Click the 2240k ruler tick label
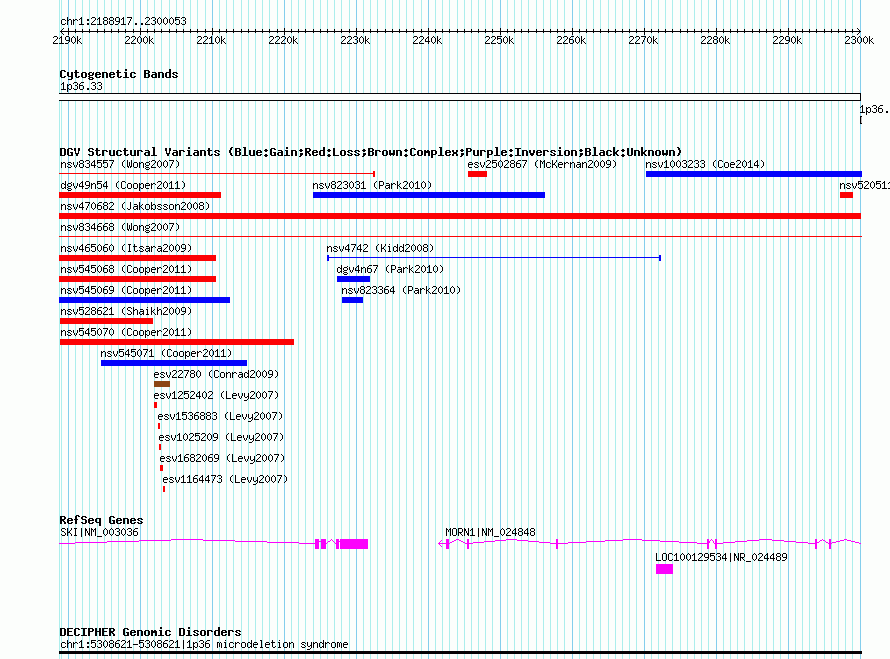 (x=427, y=40)
